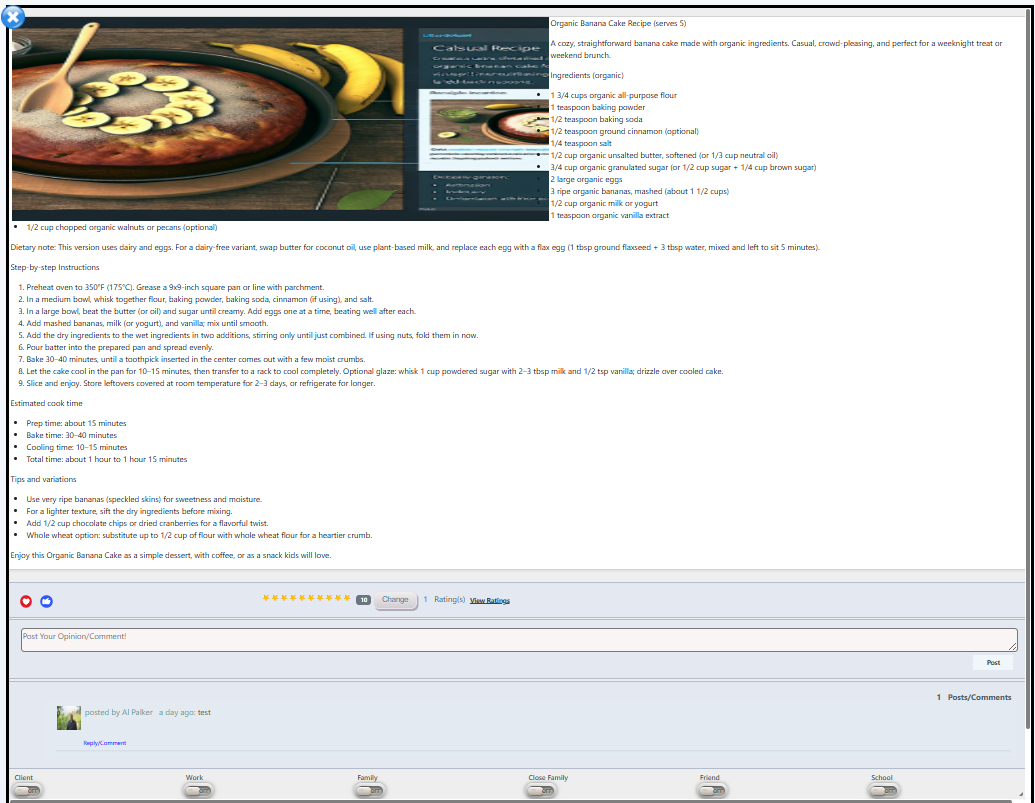Switch on the Friend toggle
Screen dimensions: 1035x803
pos(713,790)
